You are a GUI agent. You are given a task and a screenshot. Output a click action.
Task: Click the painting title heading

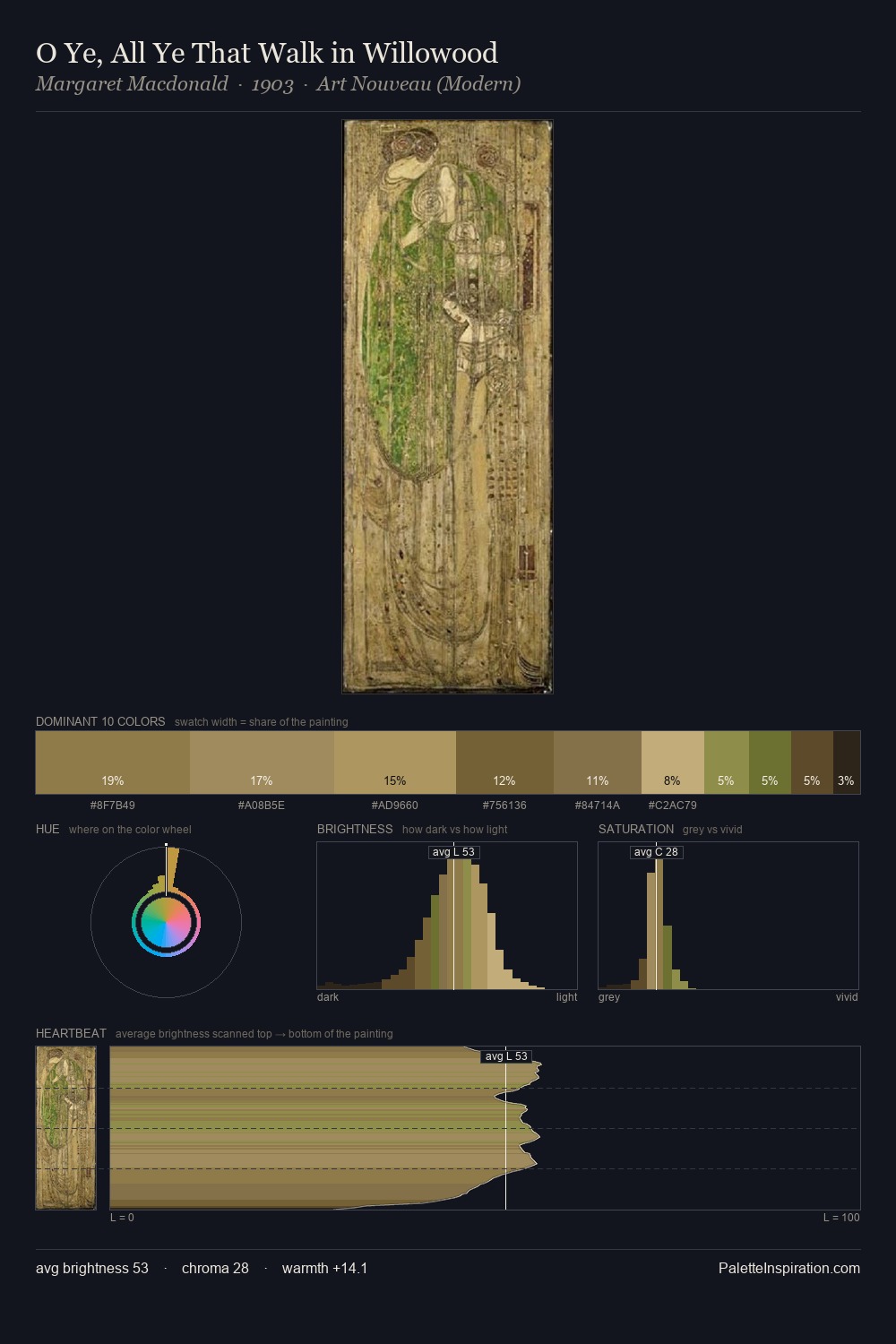[267, 53]
